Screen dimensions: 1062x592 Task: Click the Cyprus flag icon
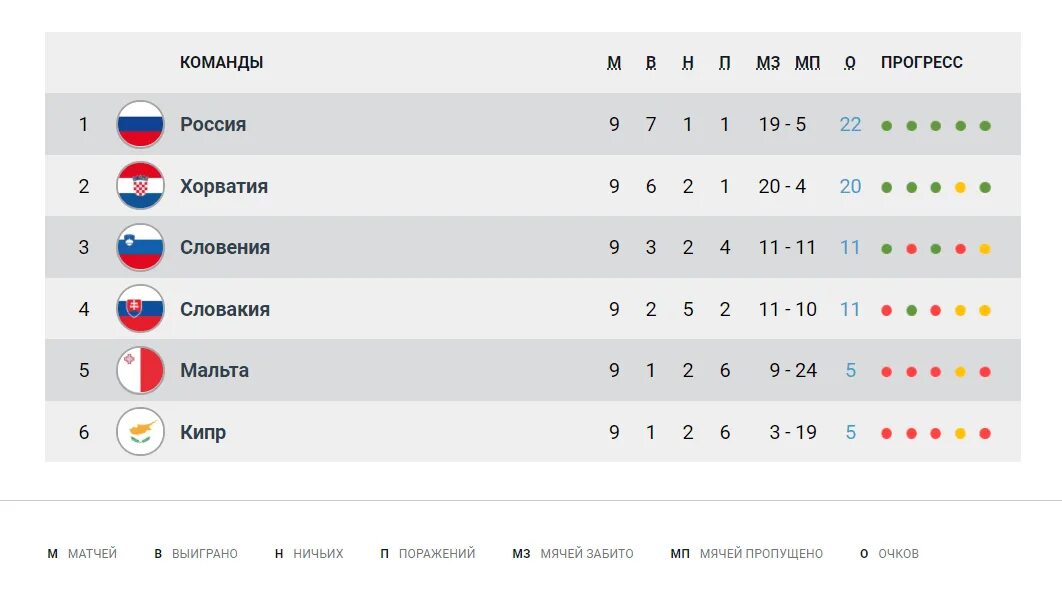(140, 432)
